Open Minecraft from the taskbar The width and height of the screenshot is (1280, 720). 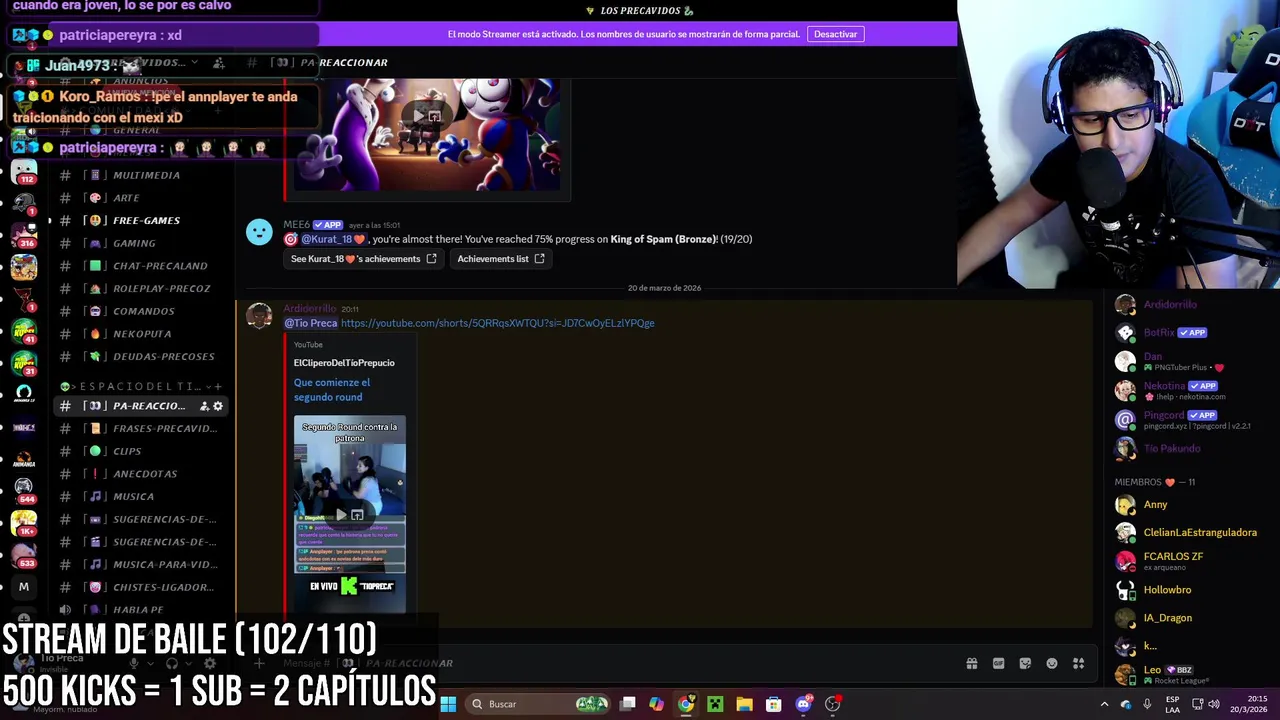tap(715, 704)
